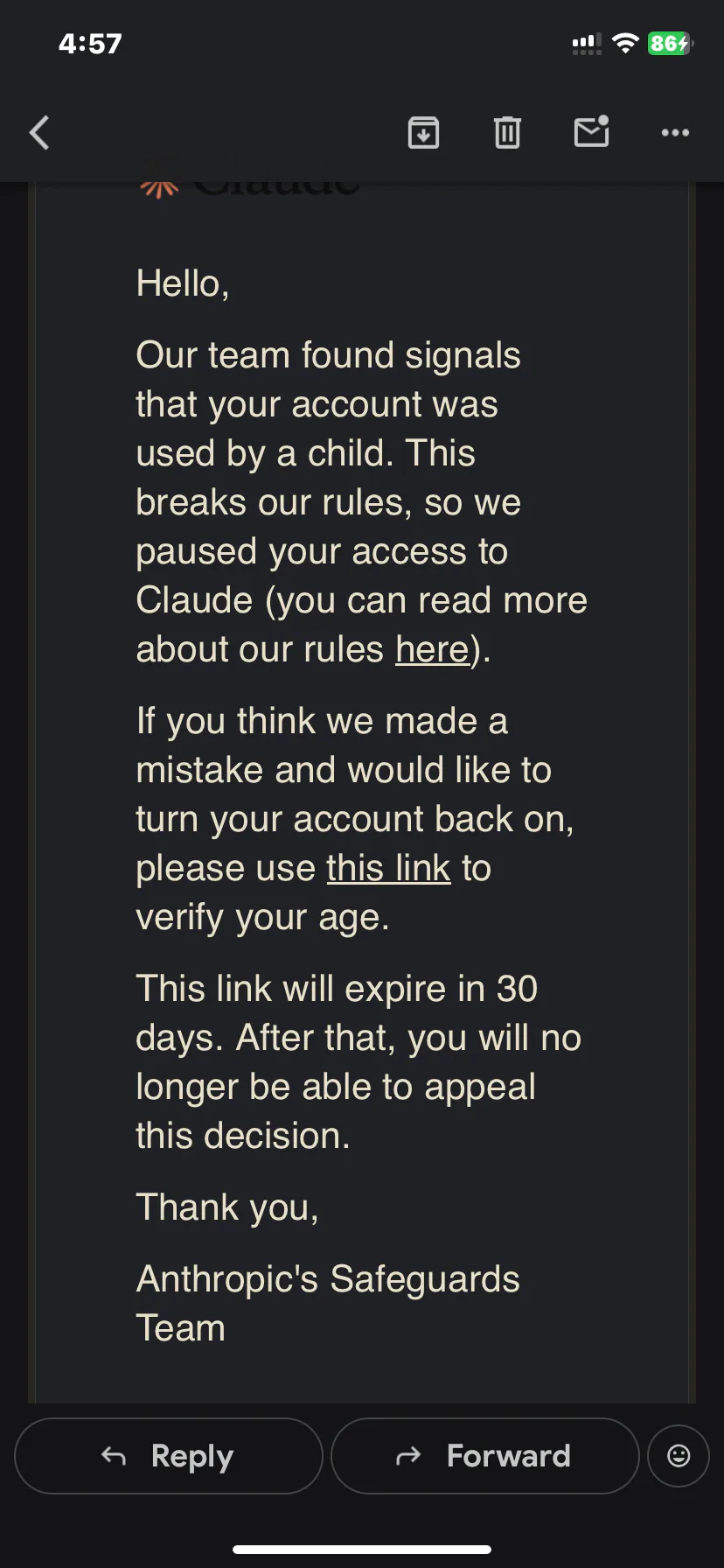Open the three-dot more options menu
724x1568 pixels.
coord(675,133)
